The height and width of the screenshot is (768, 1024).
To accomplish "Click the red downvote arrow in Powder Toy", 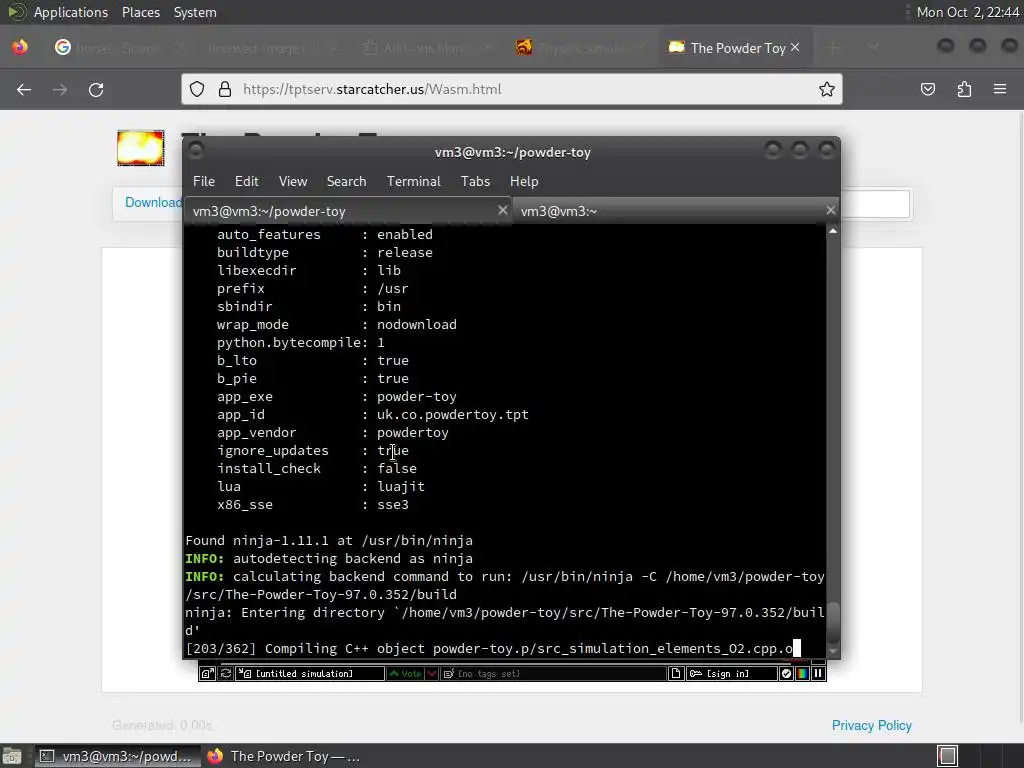I will (x=432, y=673).
